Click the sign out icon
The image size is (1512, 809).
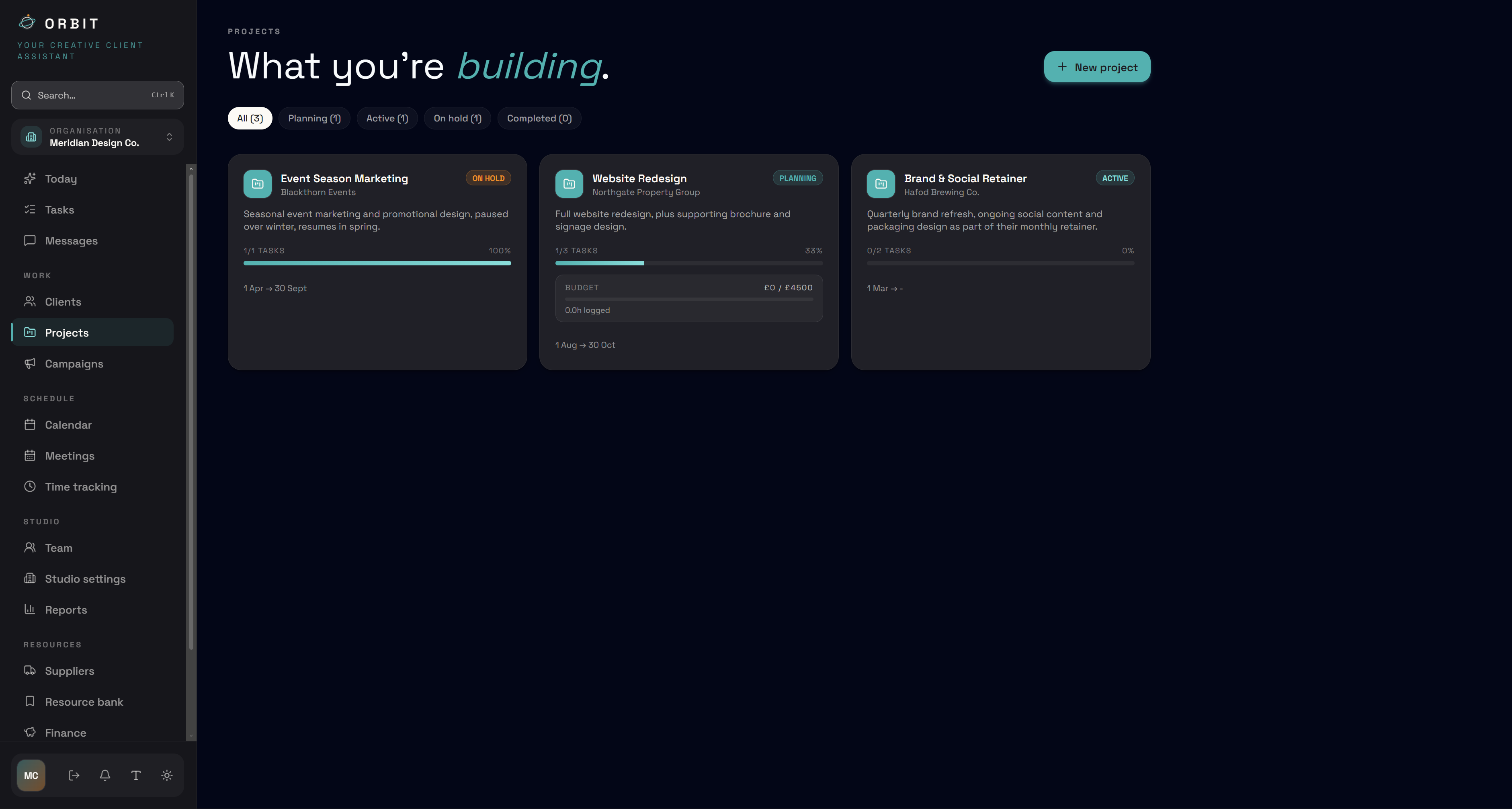coord(74,776)
